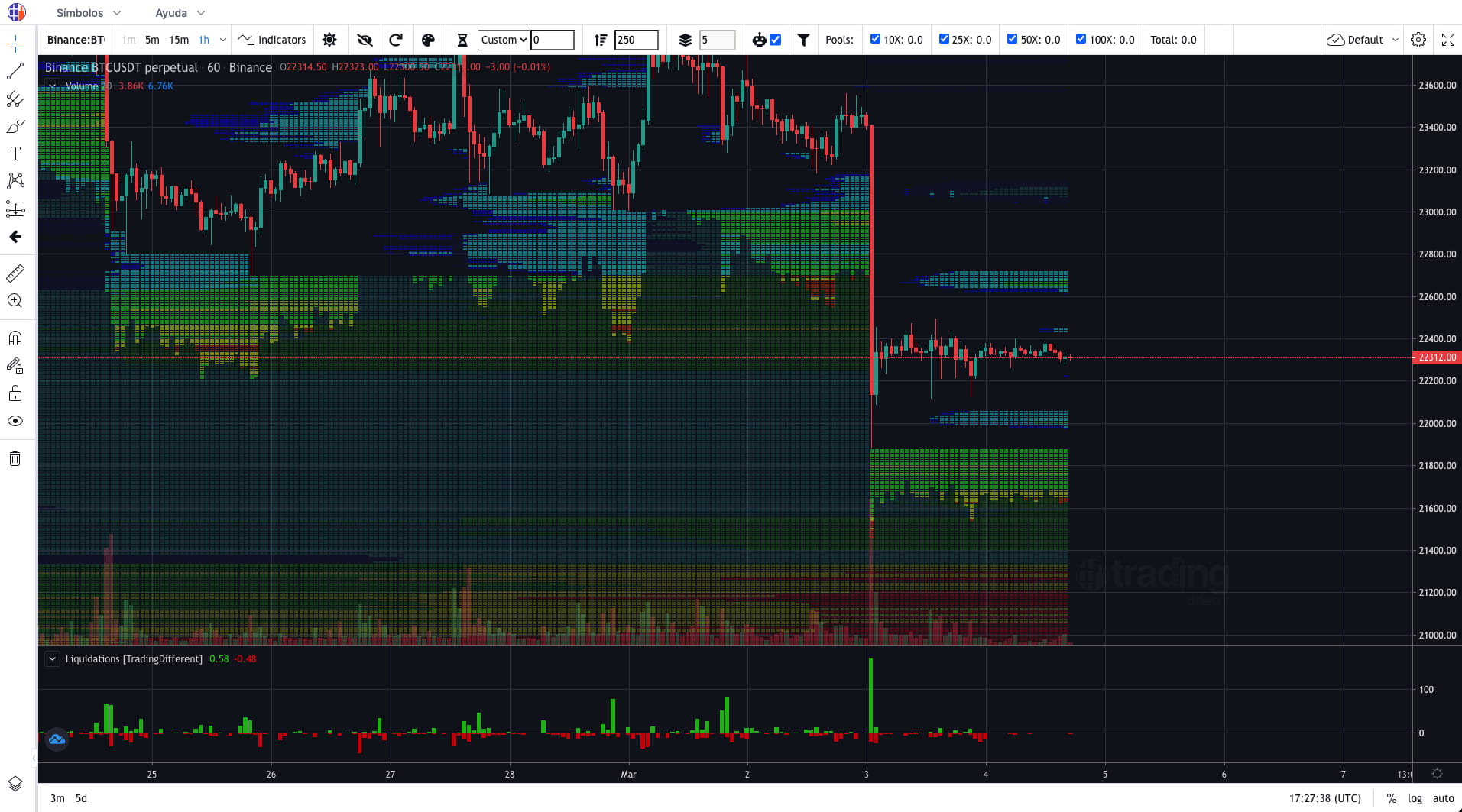Open the forecasting and measurement tools
This screenshot has height=812, width=1462.
[x=15, y=209]
